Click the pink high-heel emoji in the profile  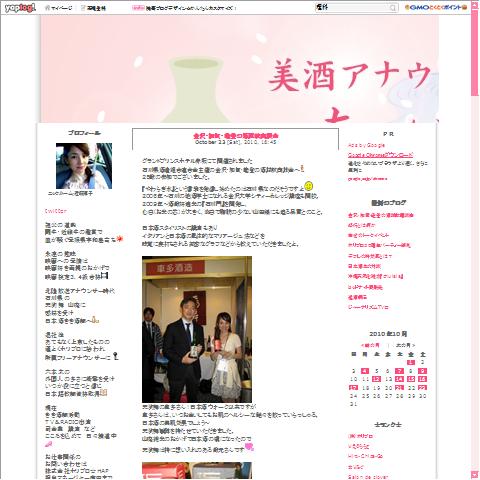coord(48,444)
